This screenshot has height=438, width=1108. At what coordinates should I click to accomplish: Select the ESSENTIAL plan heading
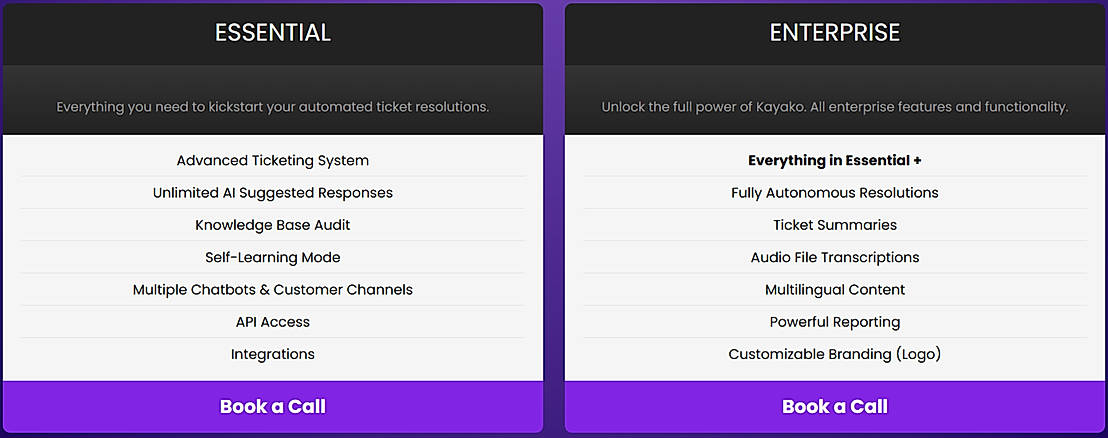(x=273, y=33)
